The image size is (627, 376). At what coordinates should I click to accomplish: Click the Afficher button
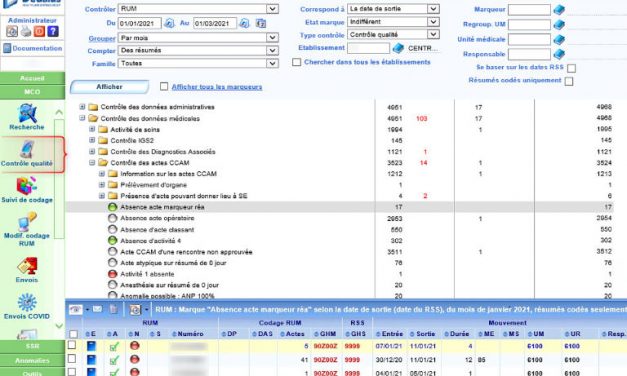pos(110,87)
